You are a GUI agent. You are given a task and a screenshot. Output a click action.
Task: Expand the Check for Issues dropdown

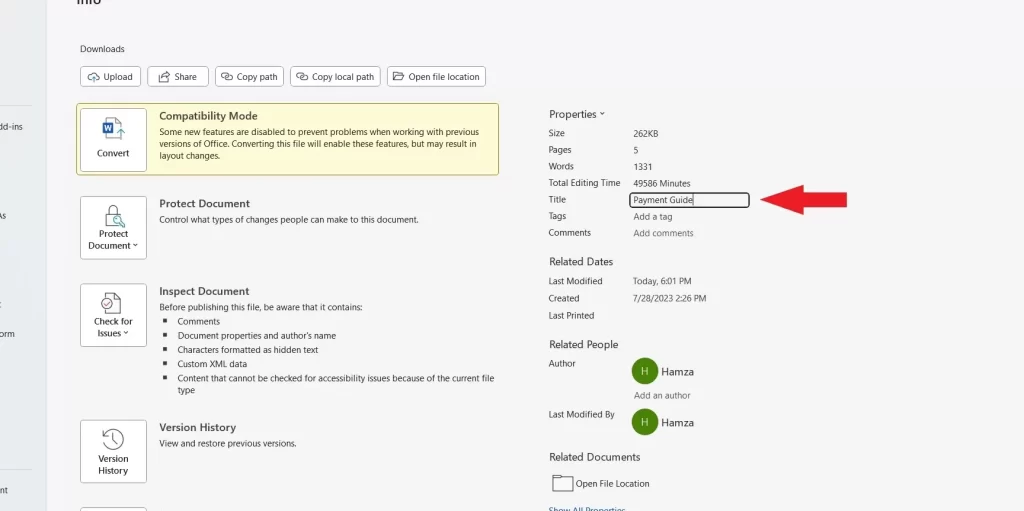pyautogui.click(x=113, y=315)
